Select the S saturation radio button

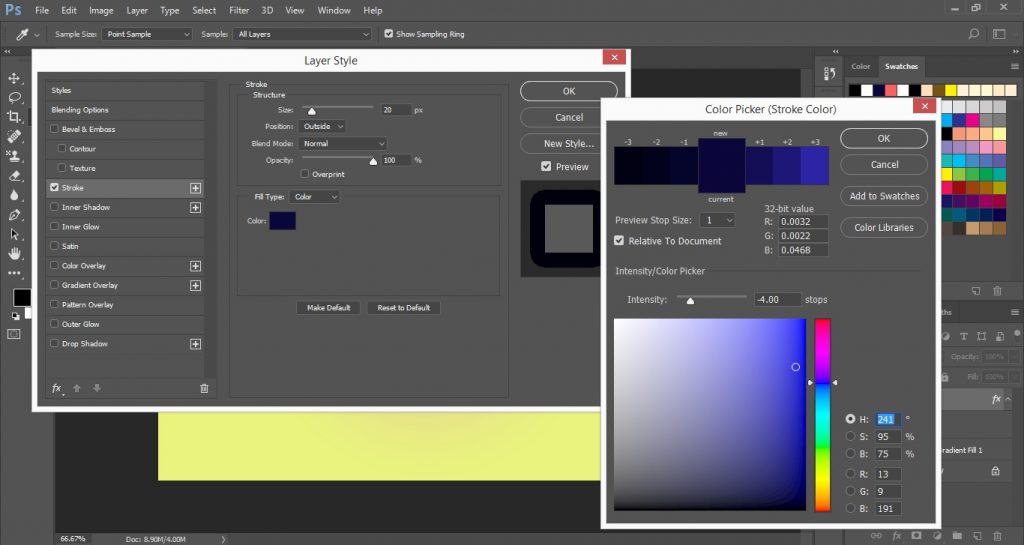(850, 436)
